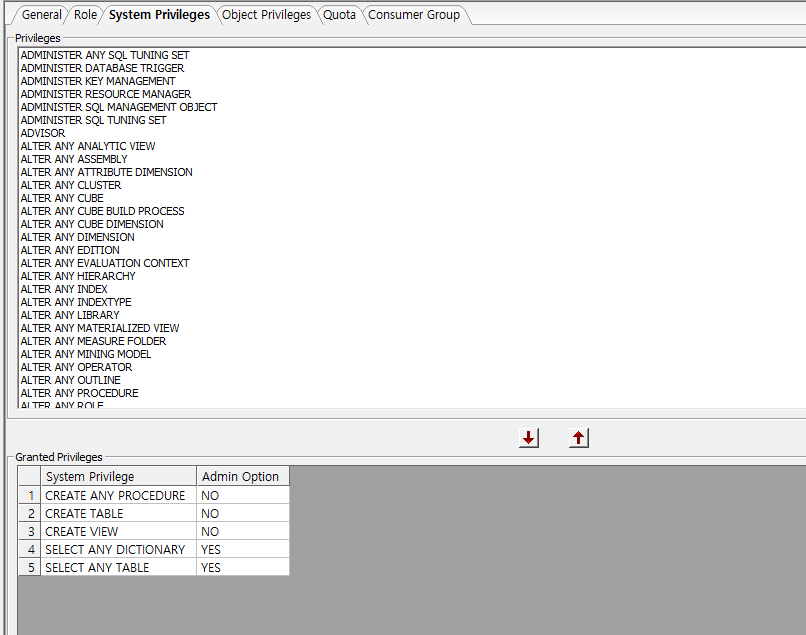
Task: Pick ALTER ANY PROCEDURE in the list
Action: (x=79, y=393)
